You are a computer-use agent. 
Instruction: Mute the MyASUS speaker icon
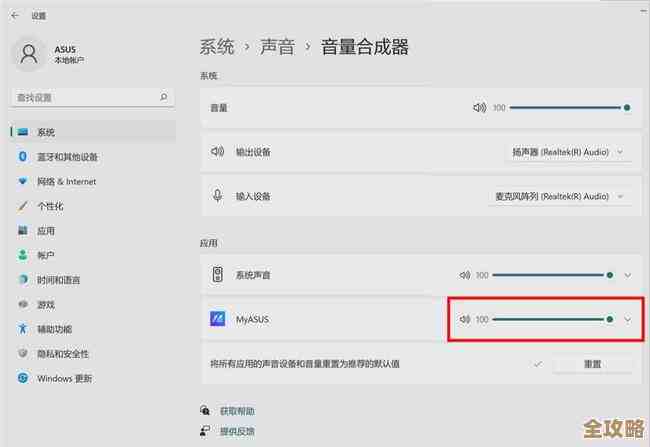465,319
